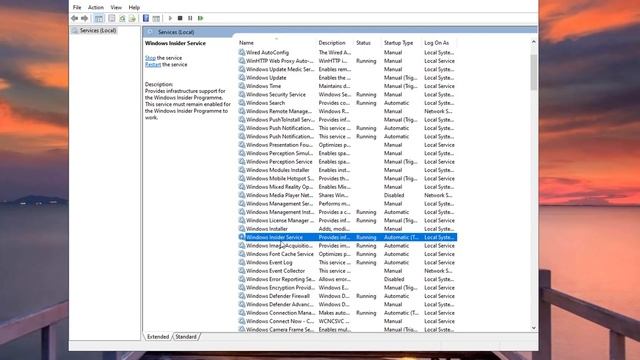This screenshot has width=640, height=360.
Task: Click the Restart the service link
Action: pos(153,64)
